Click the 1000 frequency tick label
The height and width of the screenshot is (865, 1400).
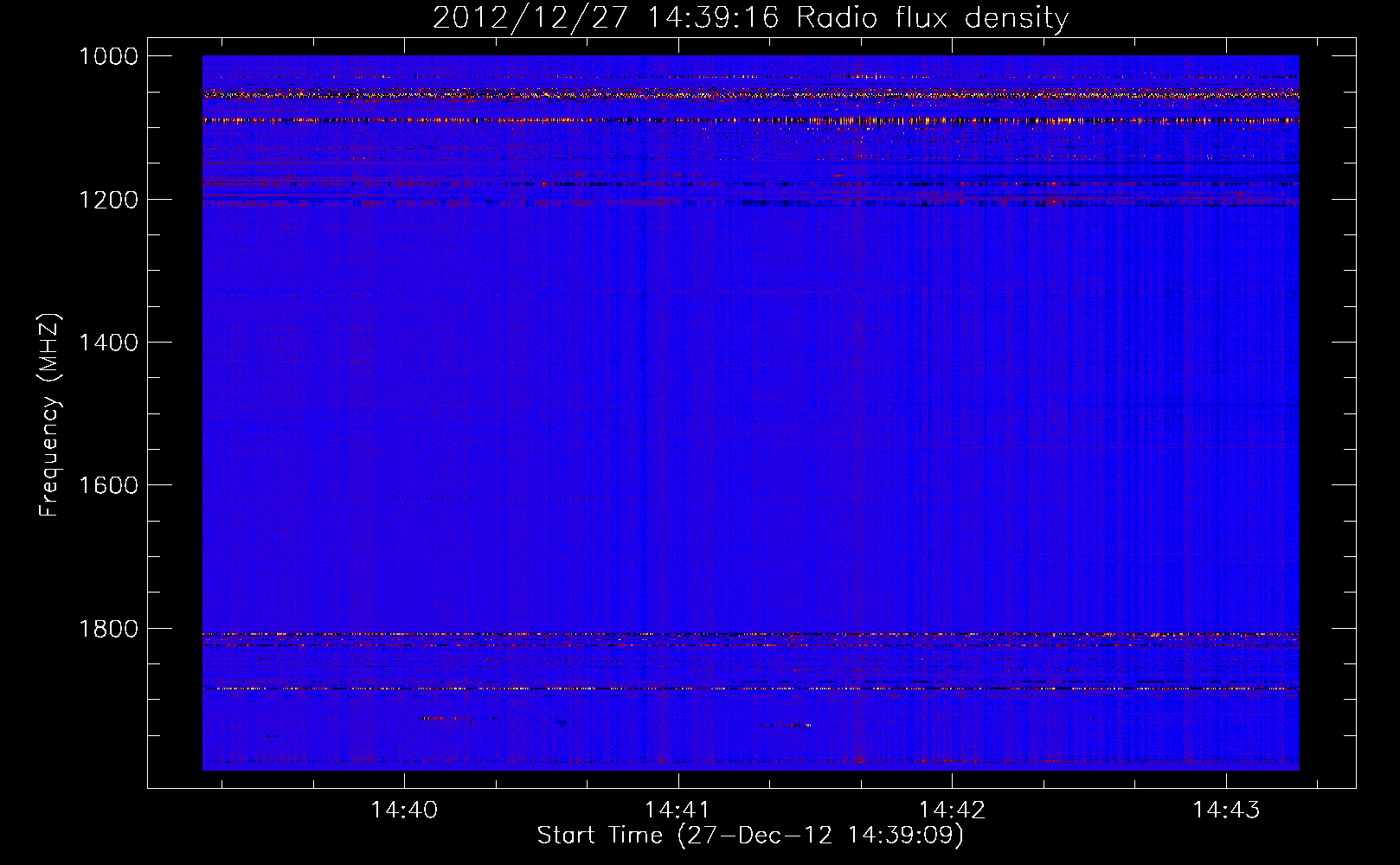click(108, 56)
